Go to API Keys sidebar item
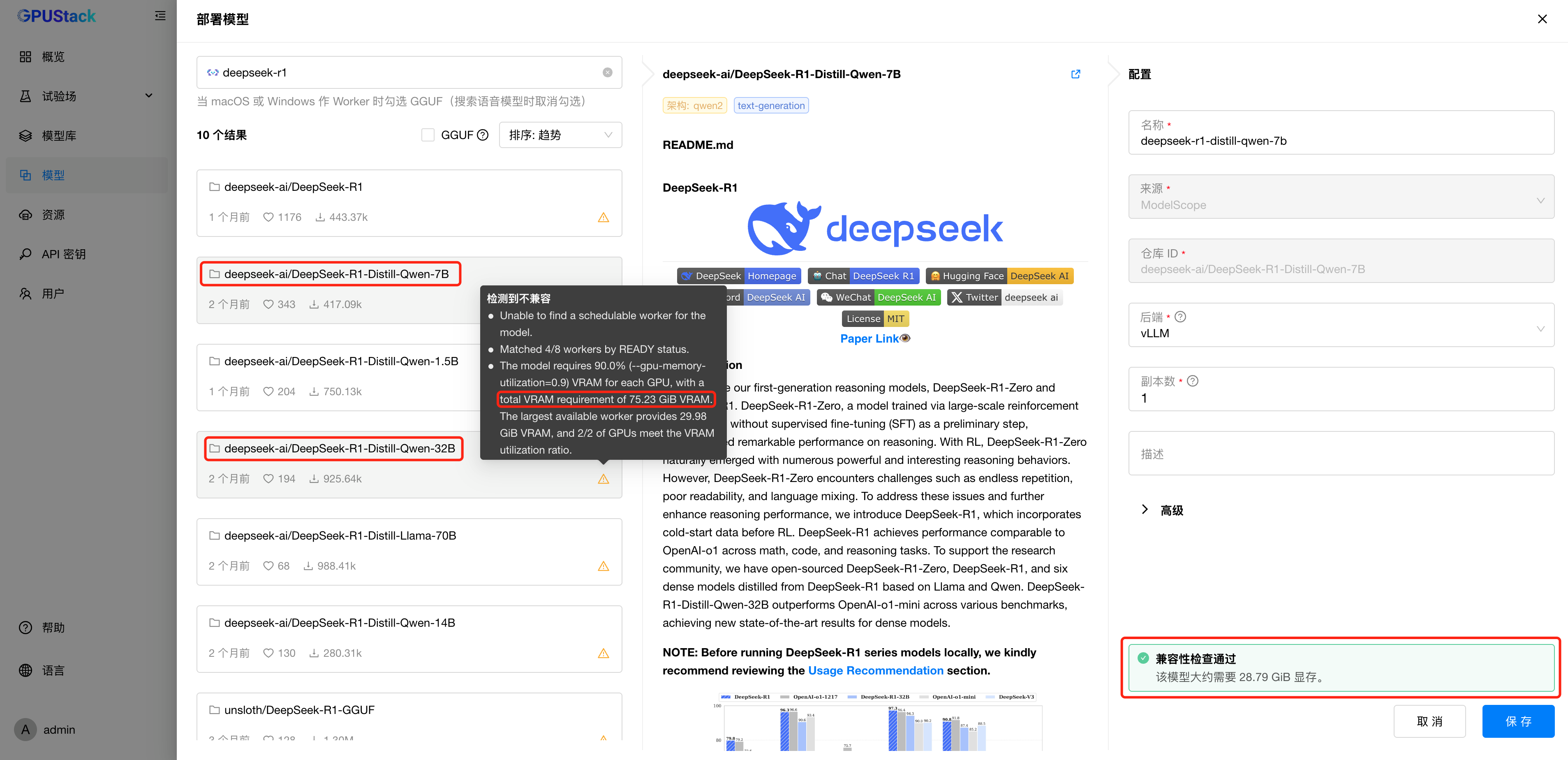 (x=63, y=255)
